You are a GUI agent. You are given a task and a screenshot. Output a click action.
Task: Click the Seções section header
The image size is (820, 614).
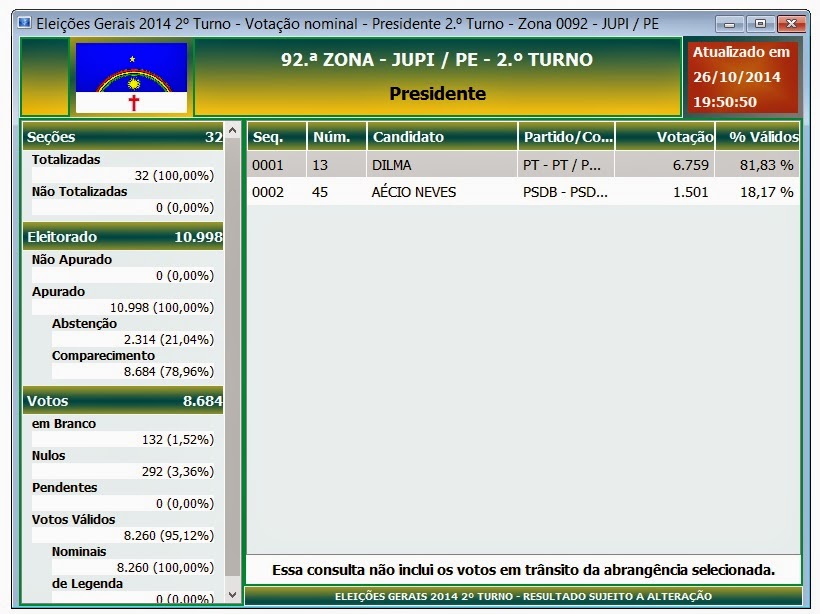[123, 137]
